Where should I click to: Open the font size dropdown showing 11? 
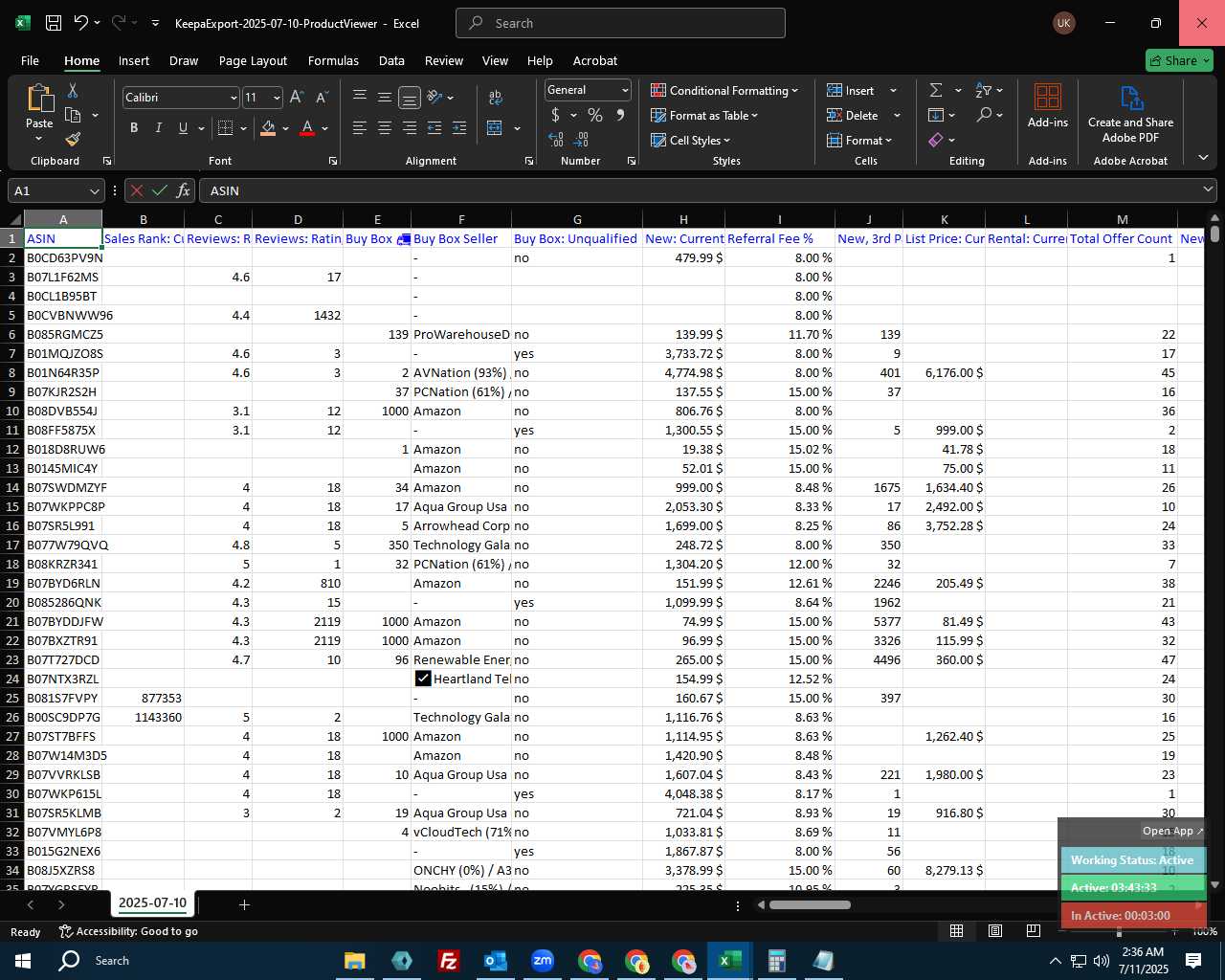click(277, 98)
